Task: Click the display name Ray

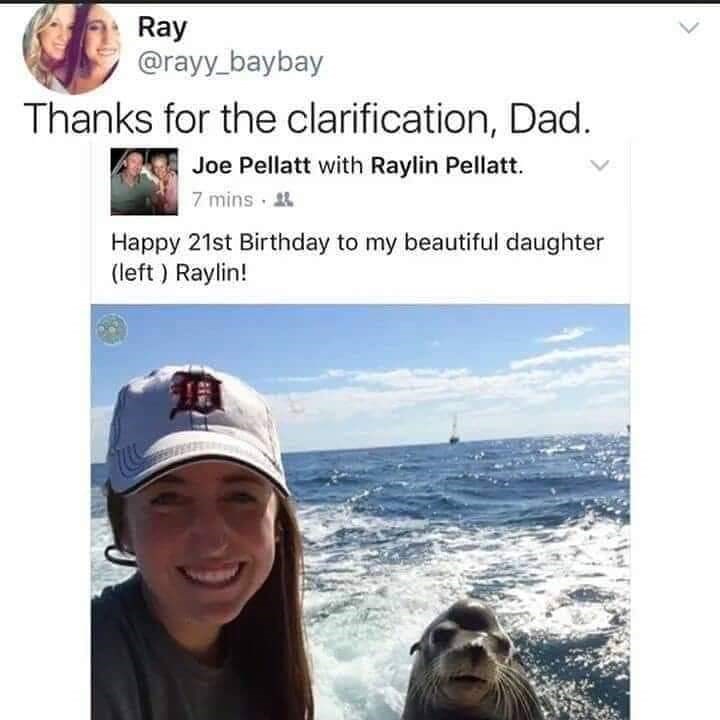Action: (x=162, y=28)
